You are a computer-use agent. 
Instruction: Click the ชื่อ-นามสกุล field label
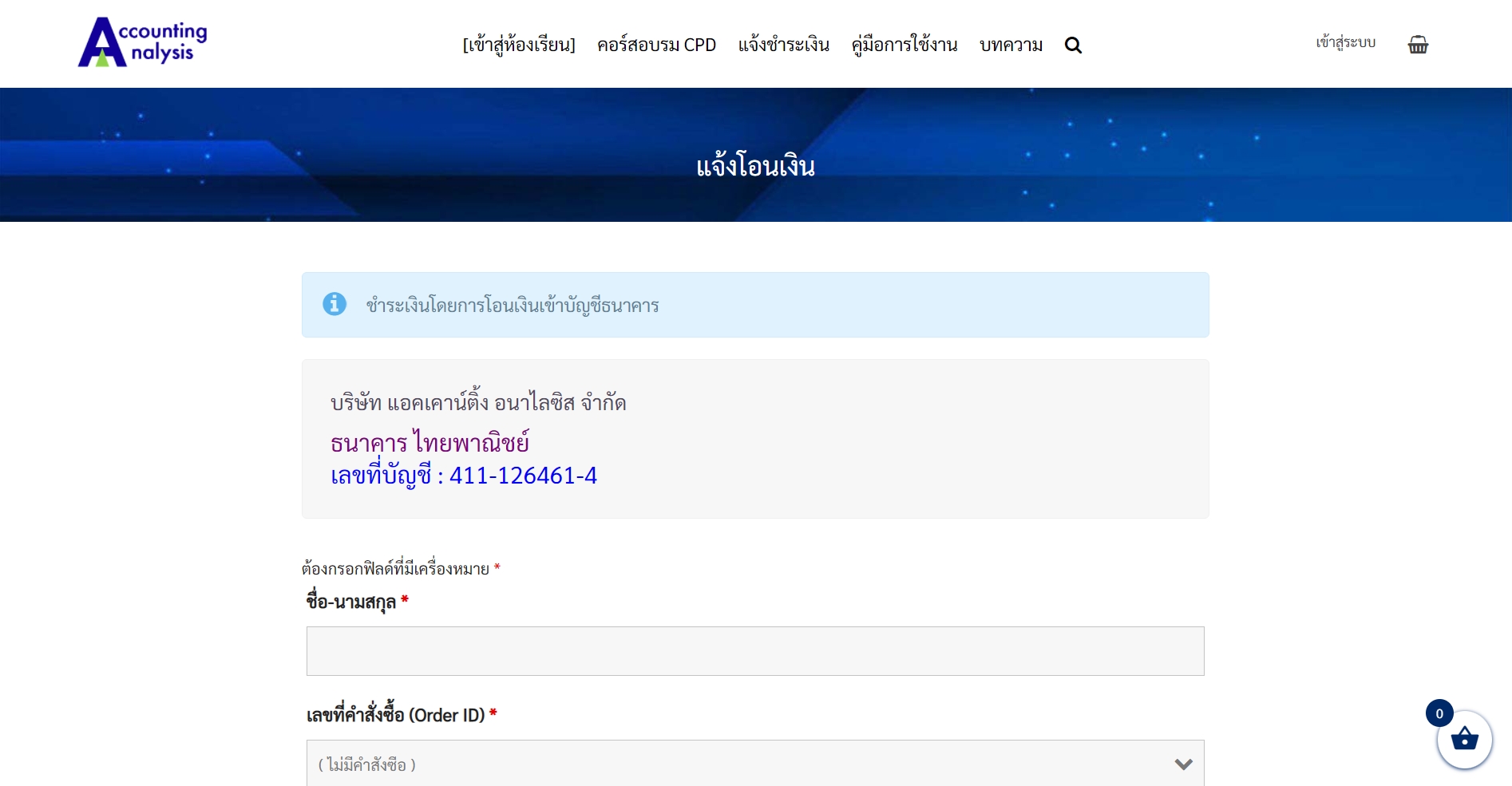[x=357, y=601]
